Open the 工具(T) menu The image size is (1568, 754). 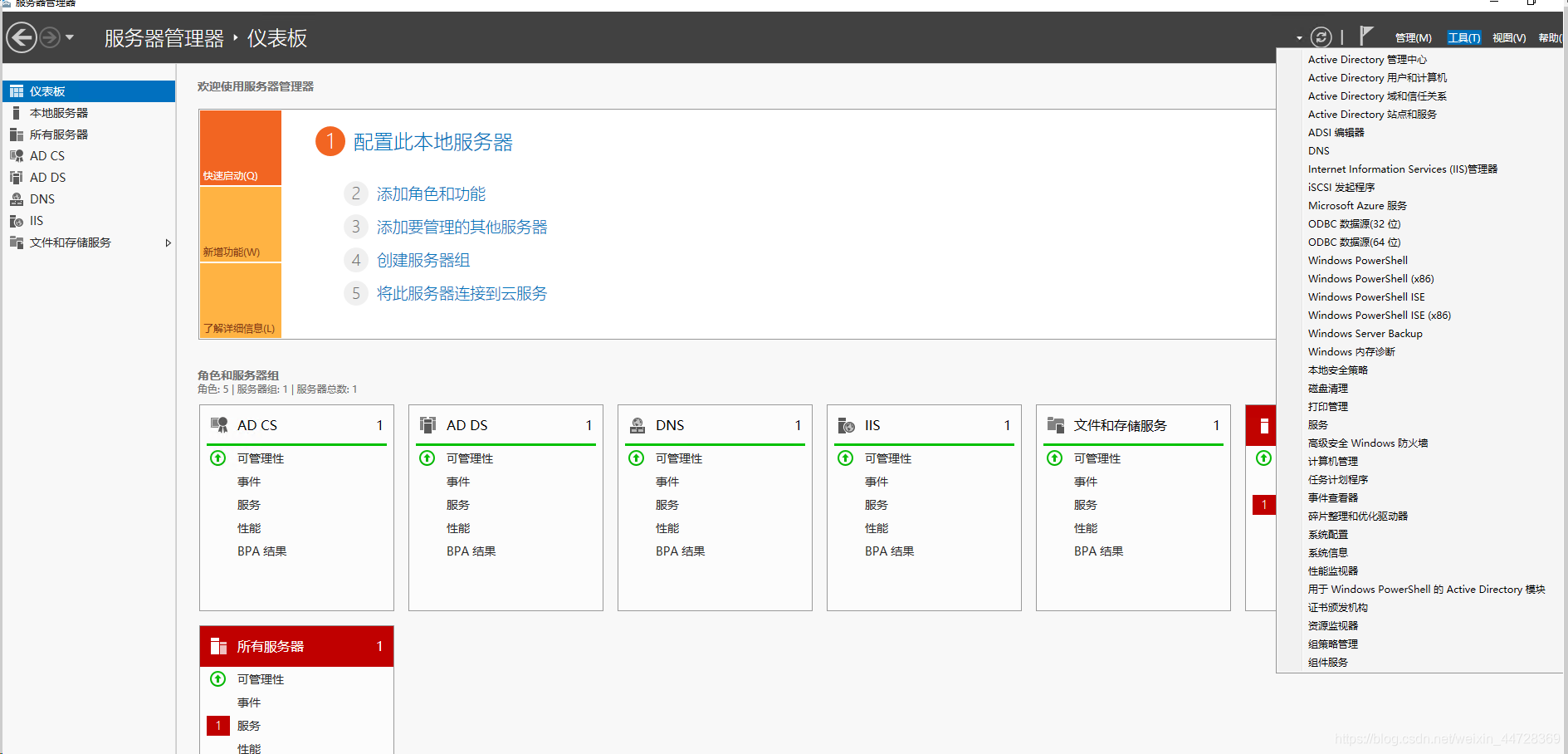click(x=1463, y=37)
